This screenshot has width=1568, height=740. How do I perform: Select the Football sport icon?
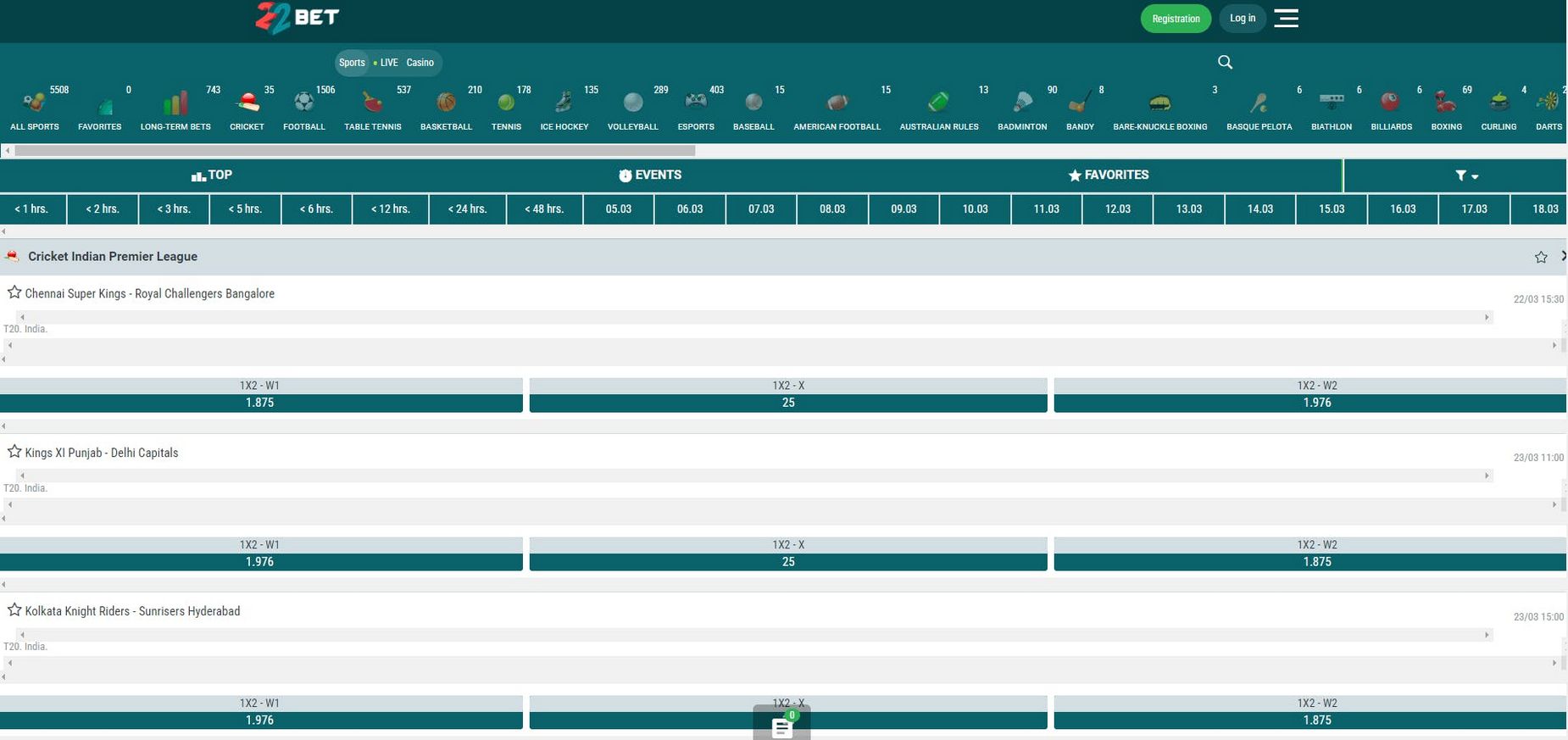[303, 103]
